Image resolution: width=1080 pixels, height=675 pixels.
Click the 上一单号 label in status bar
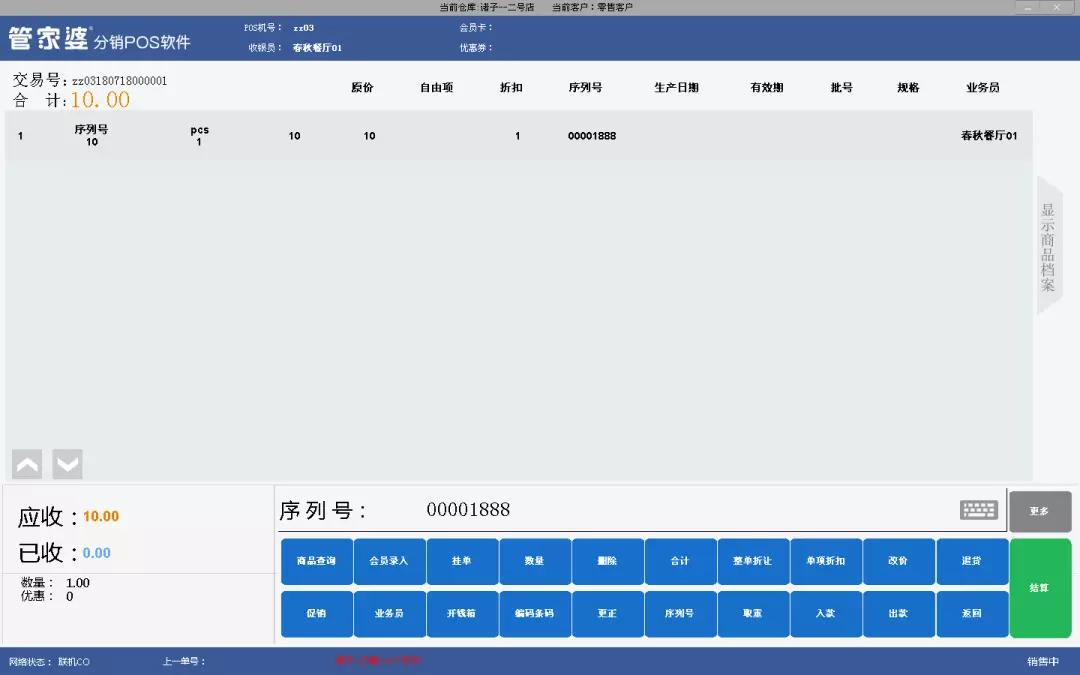(184, 662)
